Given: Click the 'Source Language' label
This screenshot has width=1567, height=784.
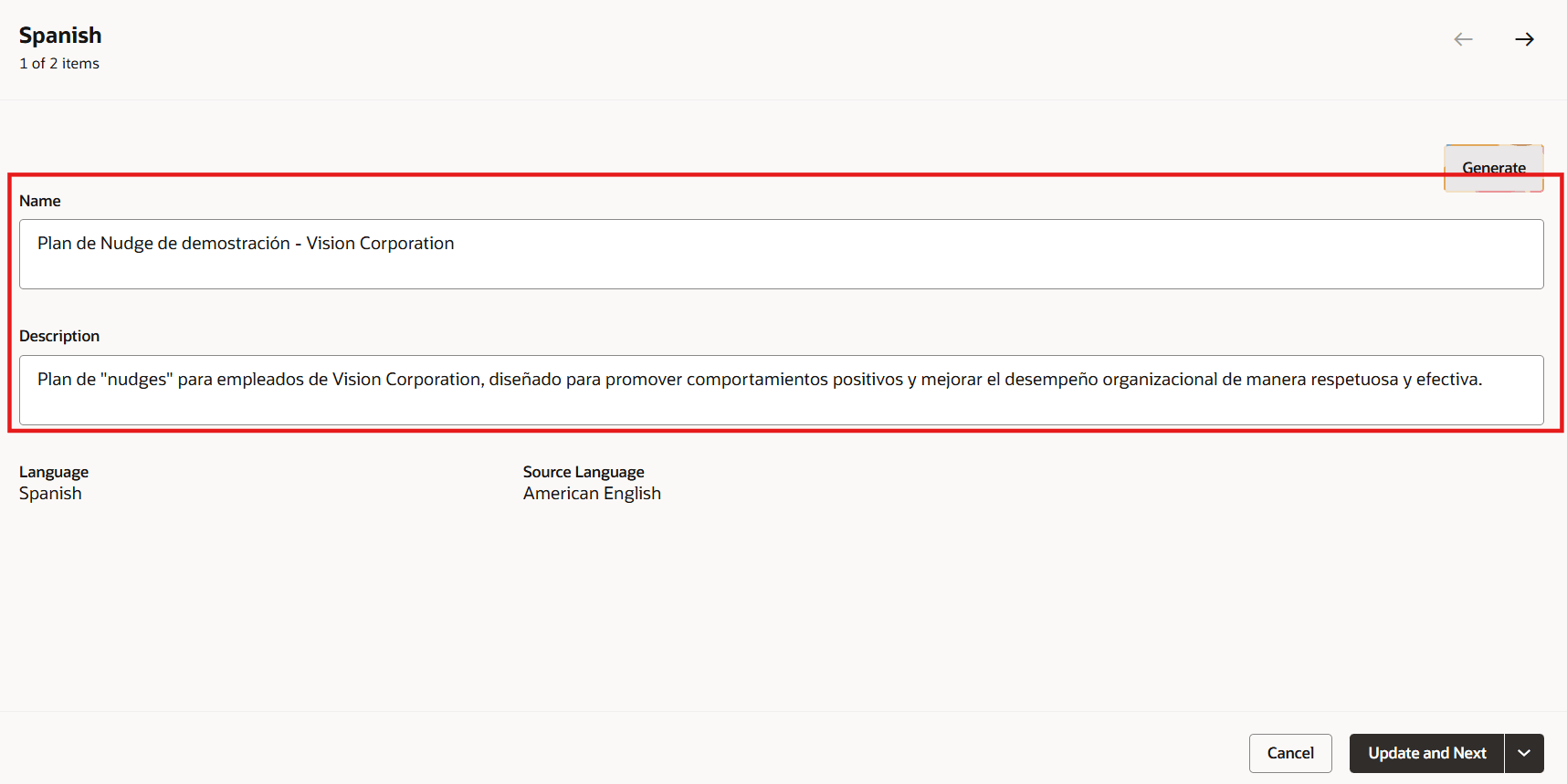Looking at the screenshot, I should (584, 472).
